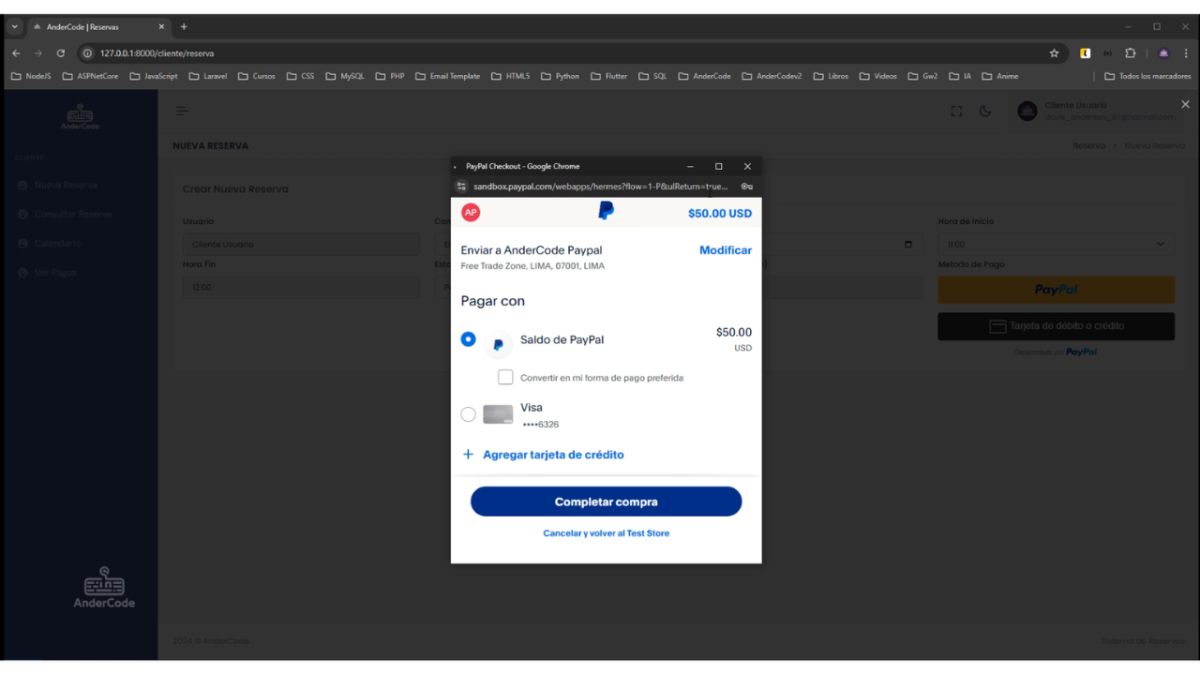Viewport: 1200px width, 675px height.
Task: Select Saldo de PayPal radio button
Action: (468, 340)
